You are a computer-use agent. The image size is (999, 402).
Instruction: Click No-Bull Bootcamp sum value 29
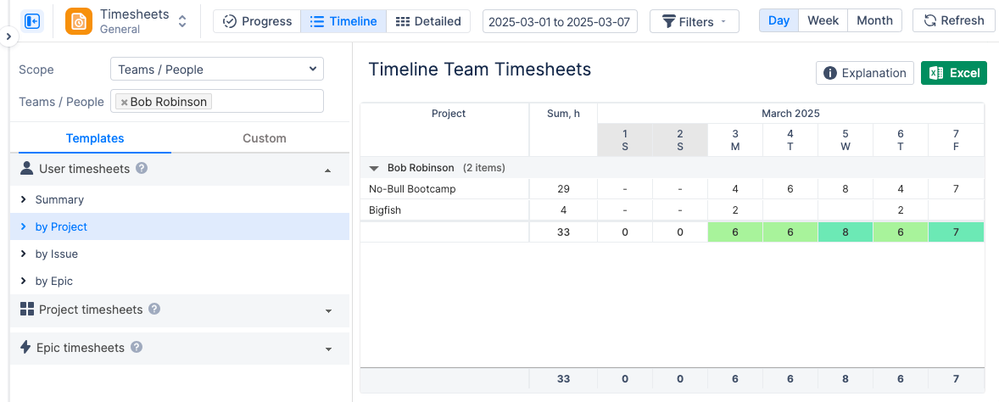tap(563, 189)
